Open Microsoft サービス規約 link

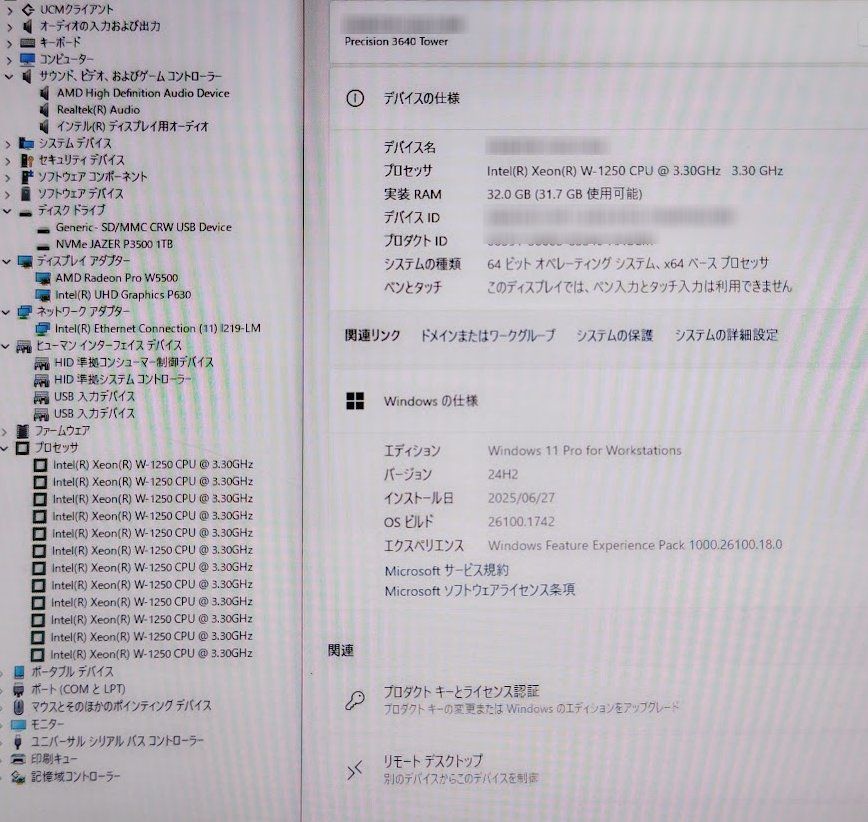point(446,570)
